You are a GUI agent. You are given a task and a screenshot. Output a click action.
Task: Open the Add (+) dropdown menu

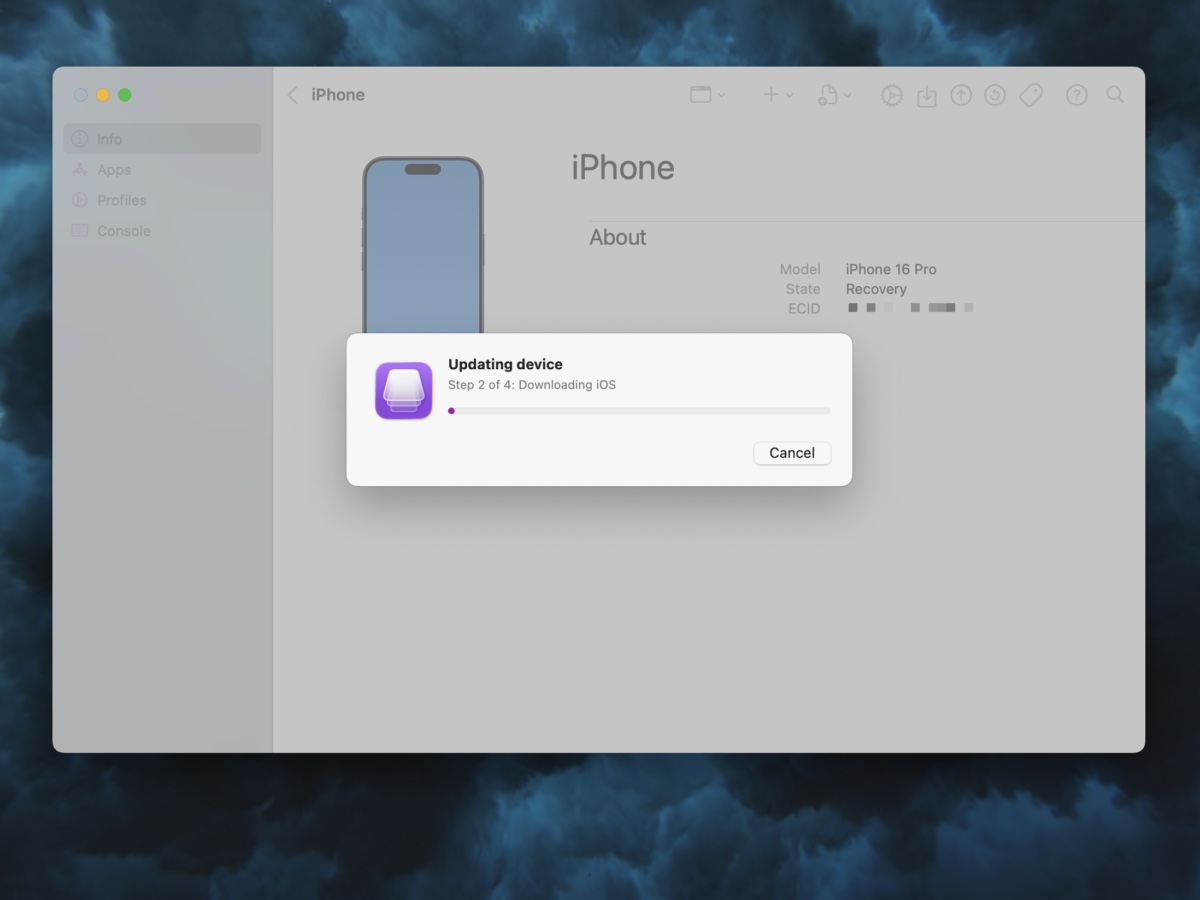(778, 95)
